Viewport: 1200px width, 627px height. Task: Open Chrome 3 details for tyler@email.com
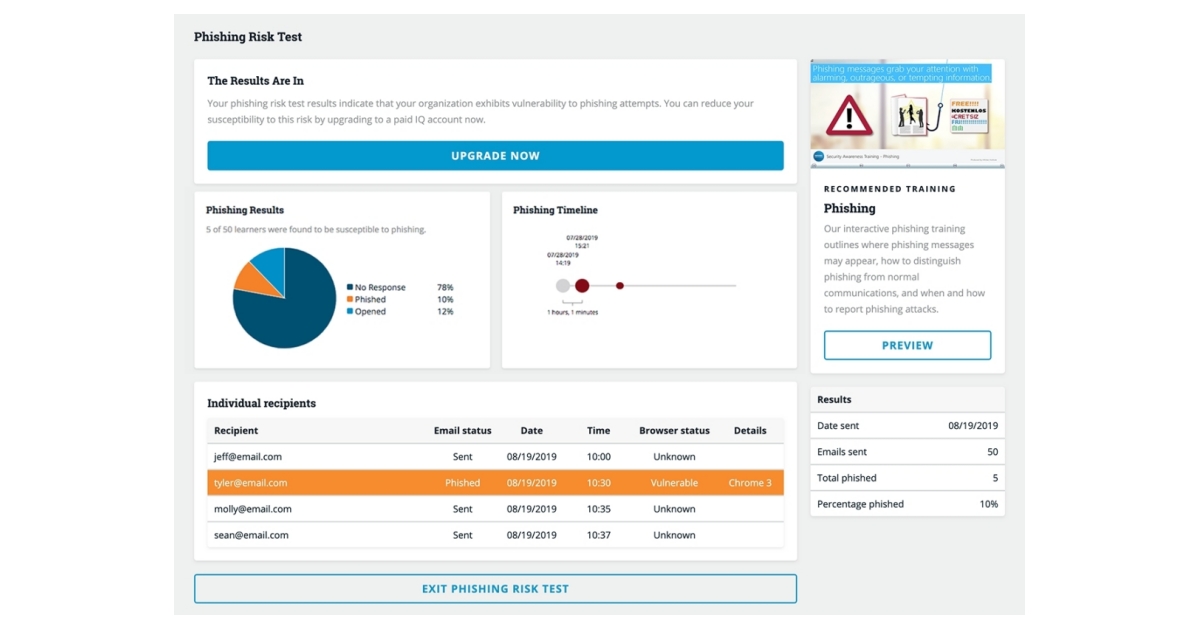750,482
